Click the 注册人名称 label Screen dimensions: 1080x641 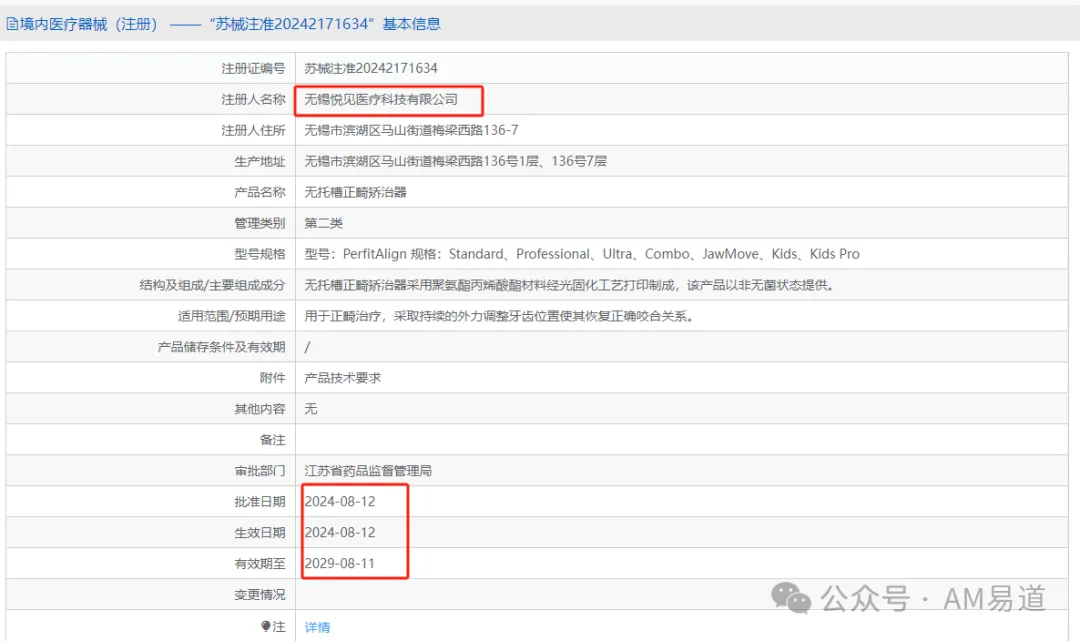point(253,99)
